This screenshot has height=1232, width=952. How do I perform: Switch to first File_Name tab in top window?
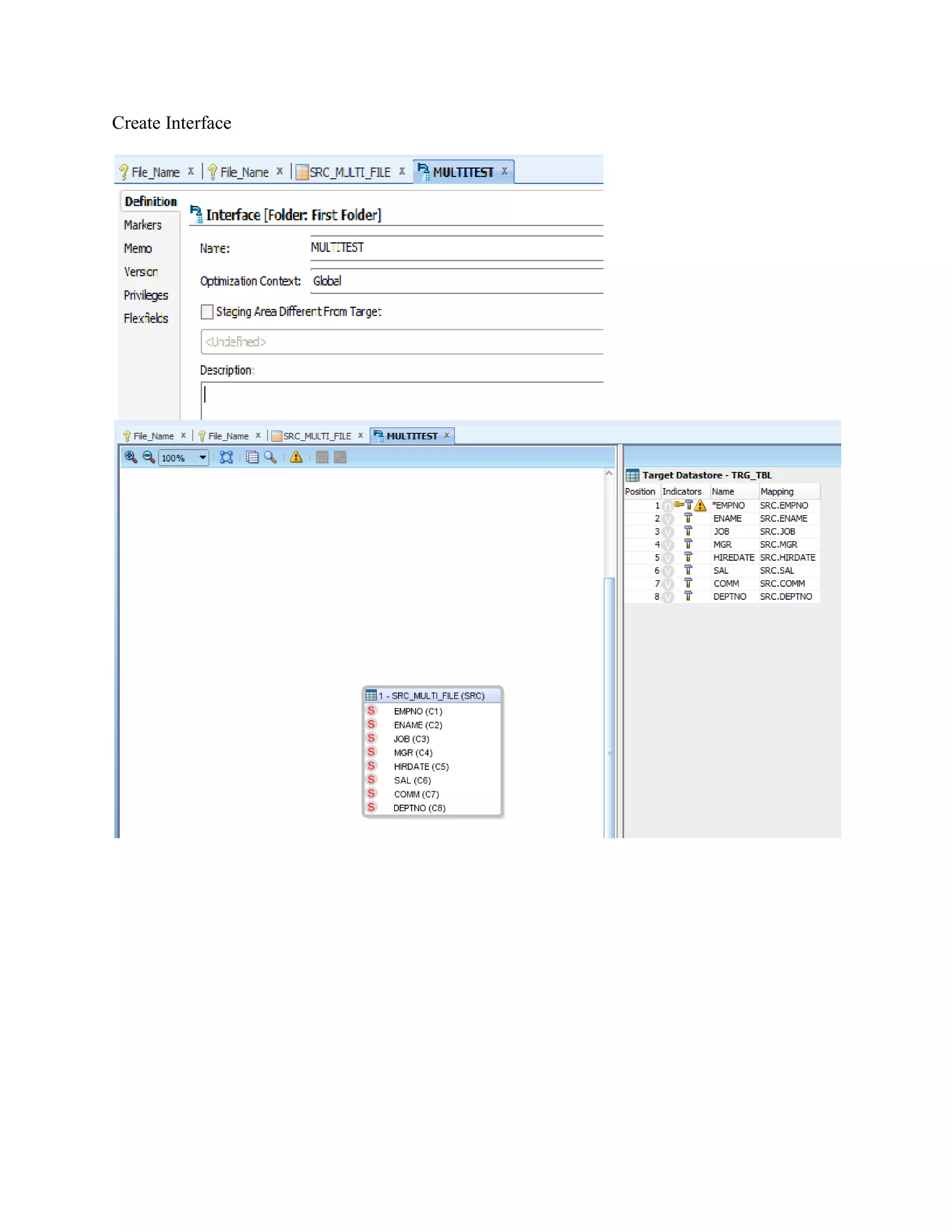click(x=155, y=172)
